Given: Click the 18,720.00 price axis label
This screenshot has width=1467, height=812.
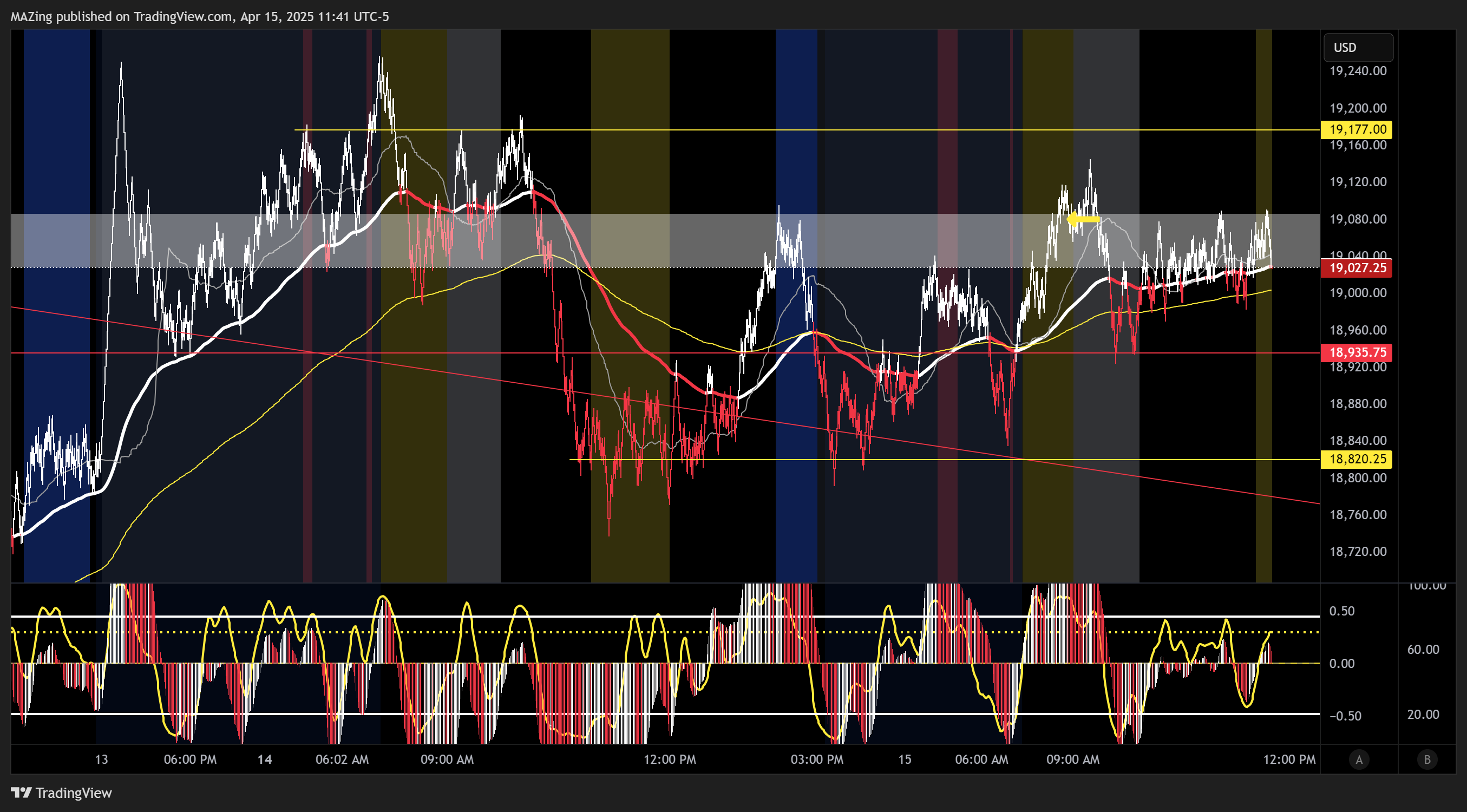Looking at the screenshot, I should click(x=1358, y=552).
